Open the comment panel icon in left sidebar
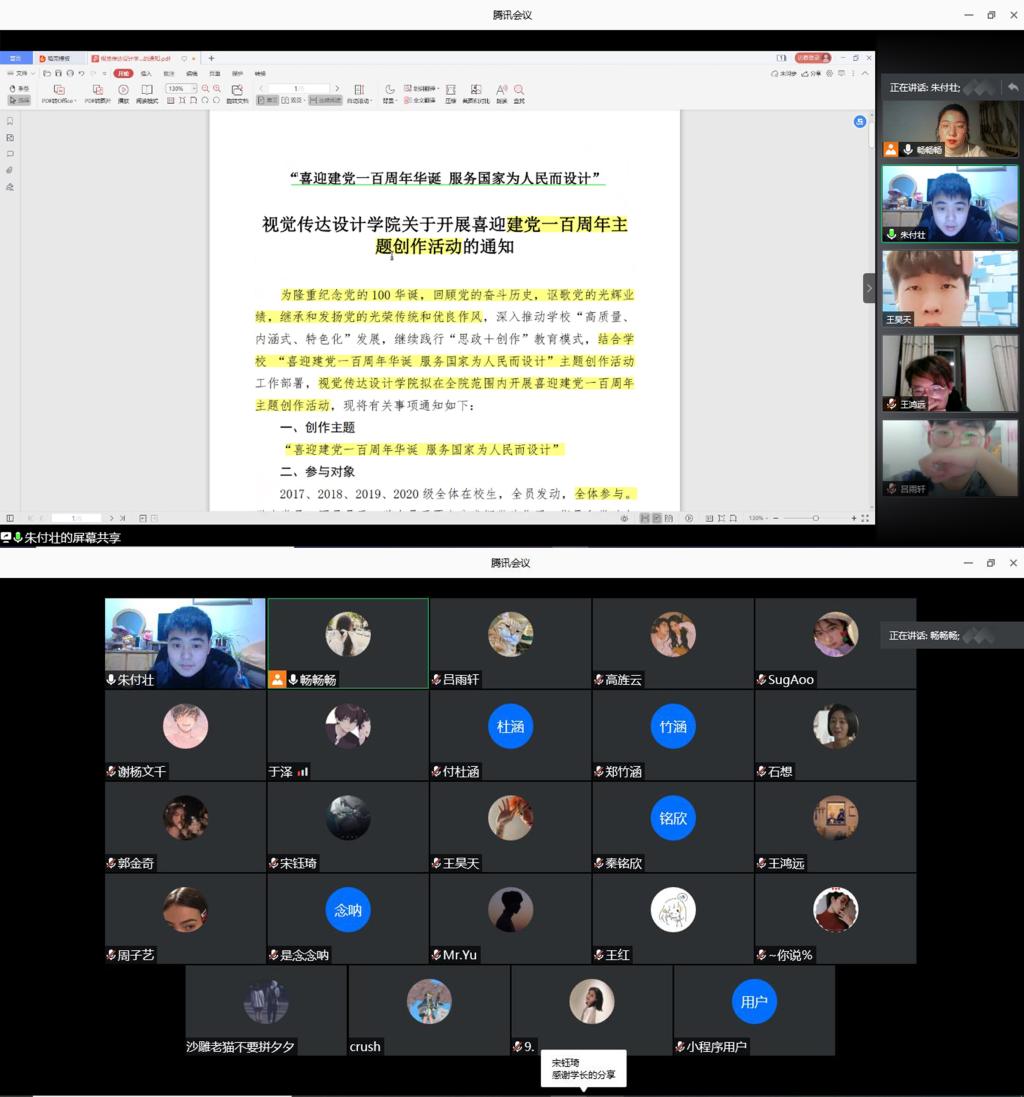 point(10,154)
